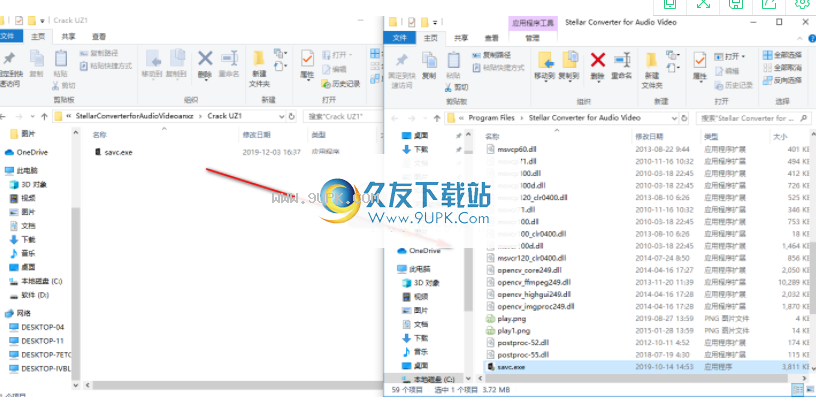The width and height of the screenshot is (816, 402).
Task: Click Select all (全部选择) in Stellar Converter window
Action: [x=782, y=55]
